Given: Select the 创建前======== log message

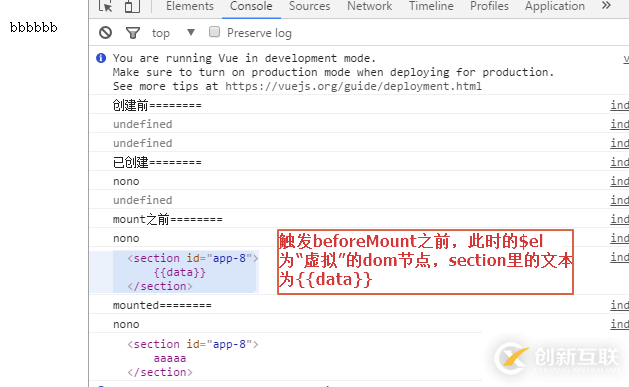Looking at the screenshot, I should pyautogui.click(x=157, y=105).
